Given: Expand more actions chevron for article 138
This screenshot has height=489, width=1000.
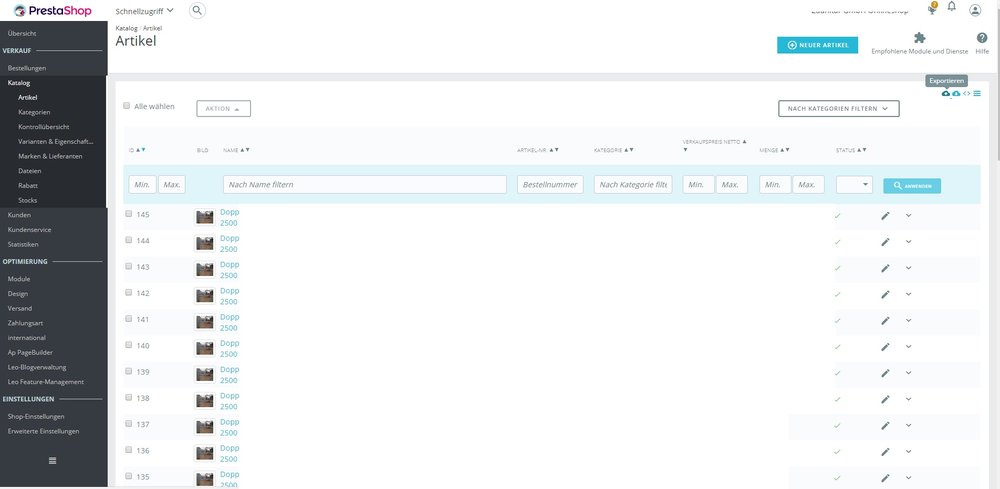Looking at the screenshot, I should coord(909,398).
